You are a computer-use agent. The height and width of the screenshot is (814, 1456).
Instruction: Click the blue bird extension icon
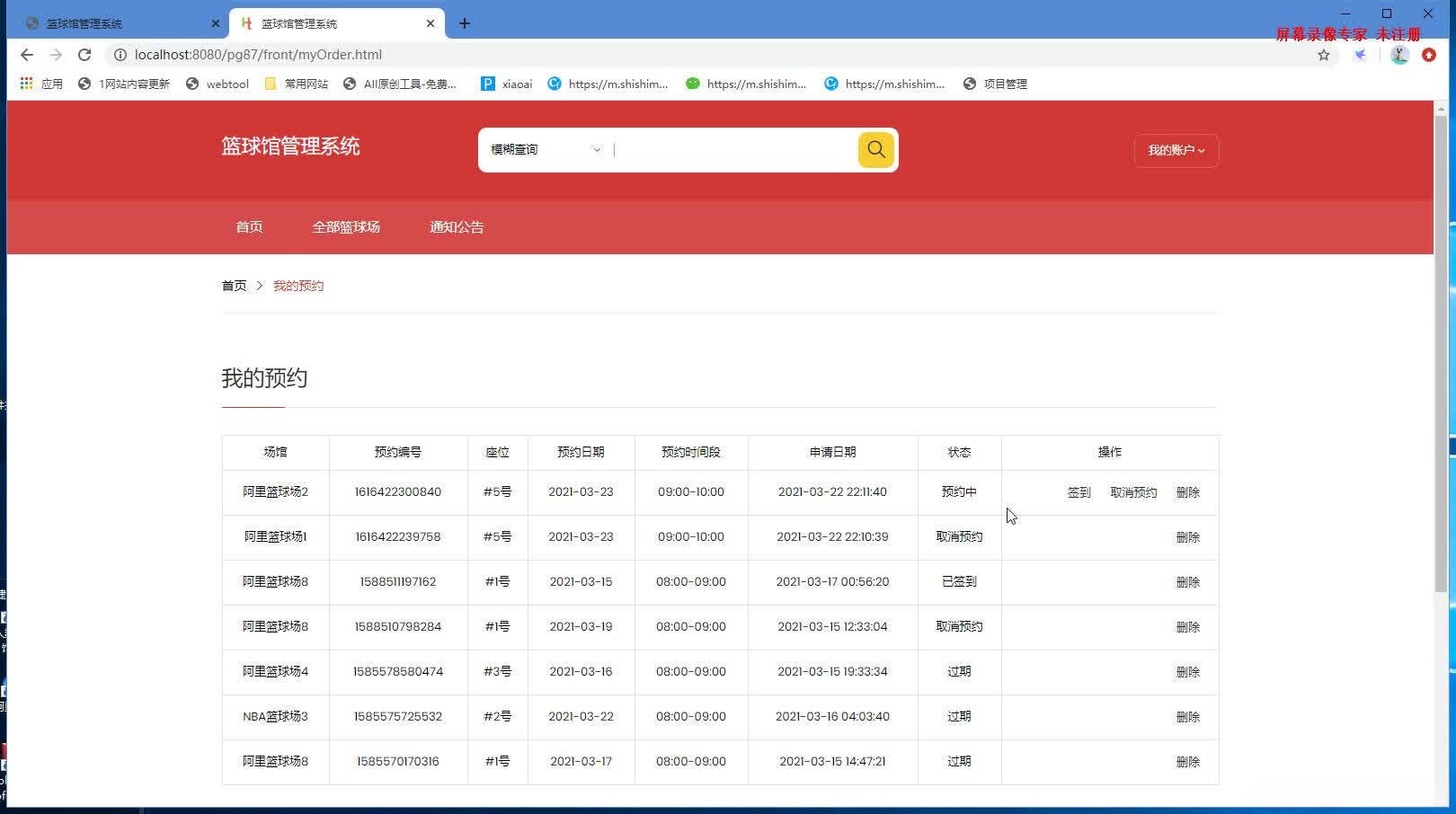(x=1359, y=55)
